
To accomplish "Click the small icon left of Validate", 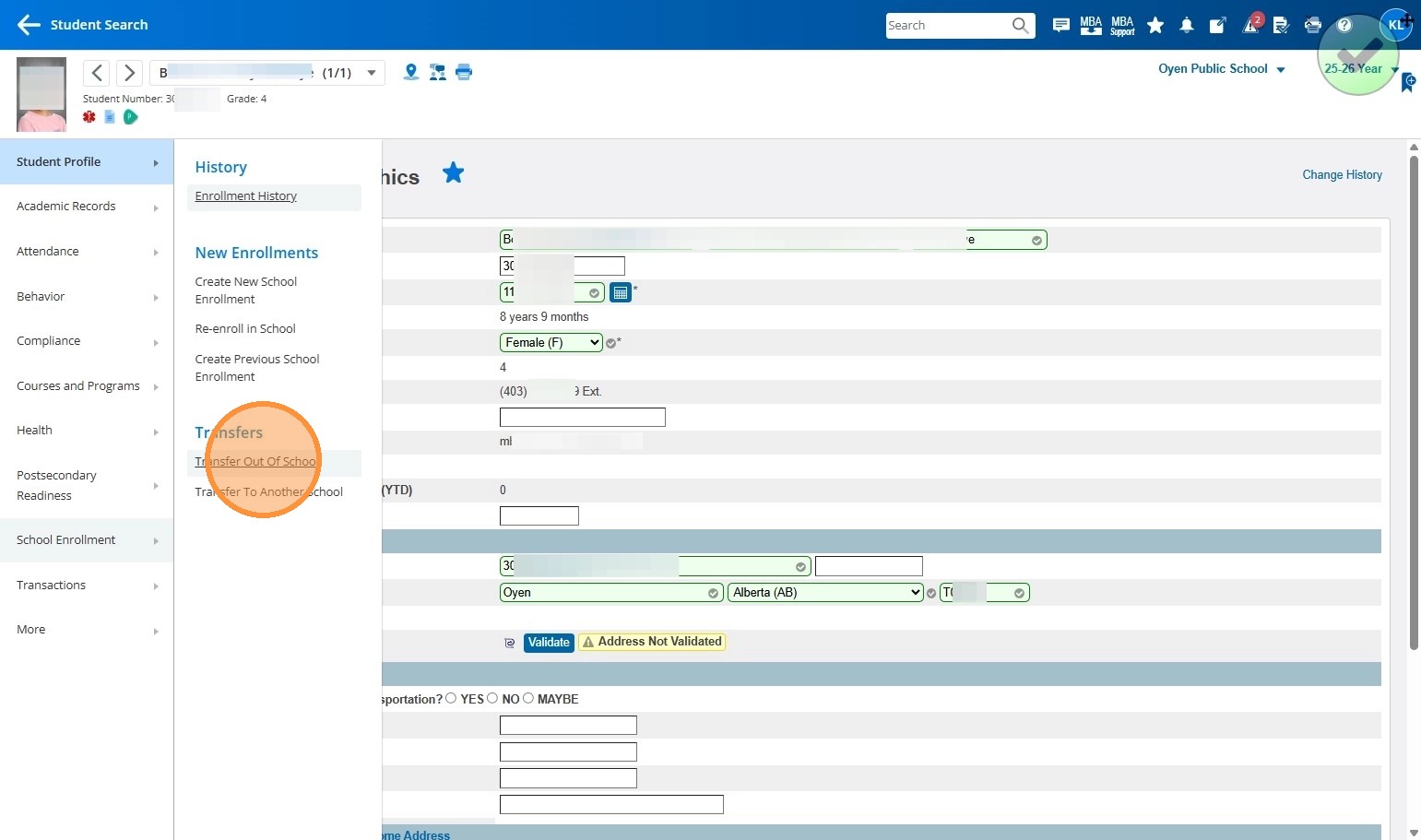I will coord(509,643).
